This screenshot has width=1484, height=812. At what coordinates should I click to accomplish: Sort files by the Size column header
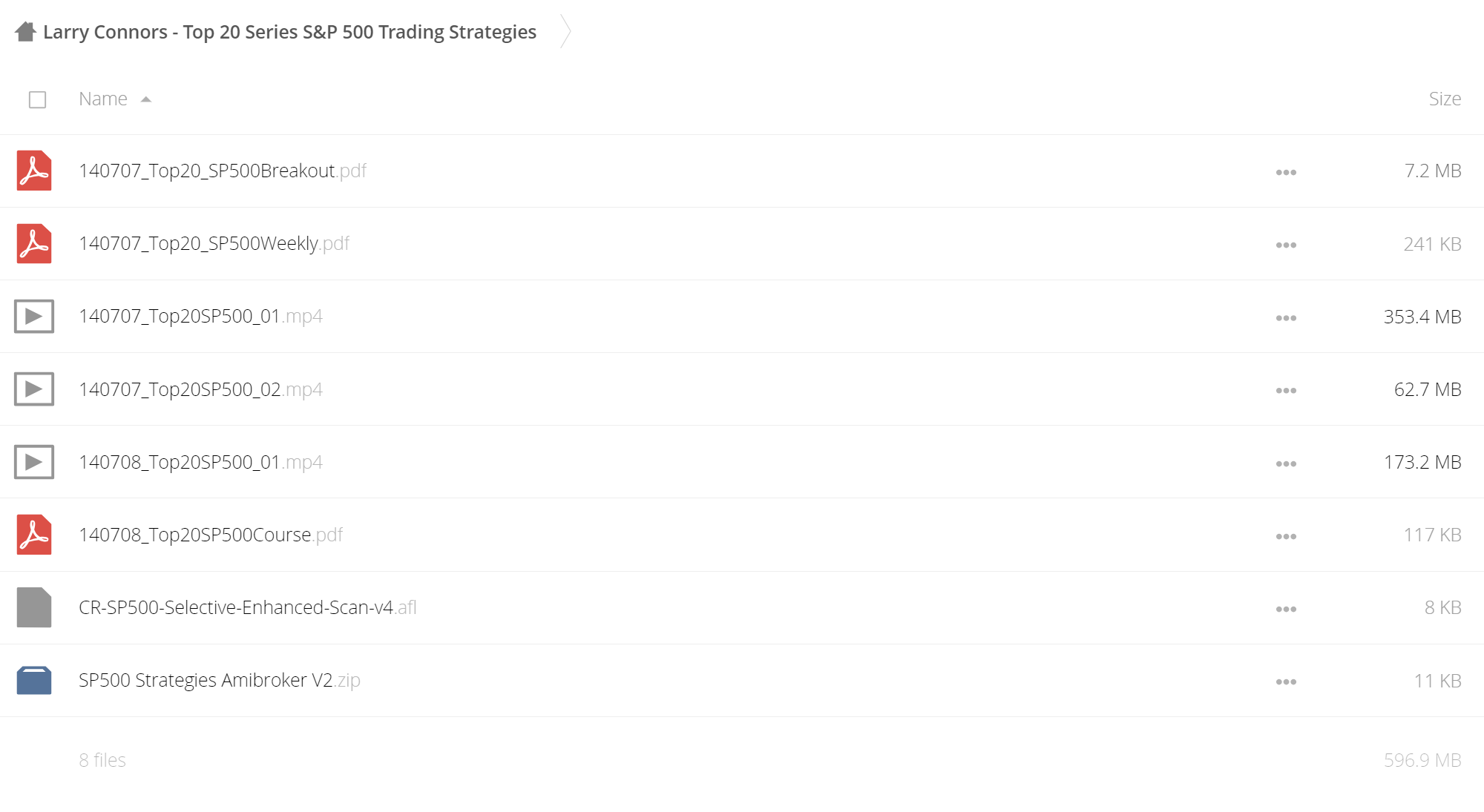pyautogui.click(x=1445, y=99)
